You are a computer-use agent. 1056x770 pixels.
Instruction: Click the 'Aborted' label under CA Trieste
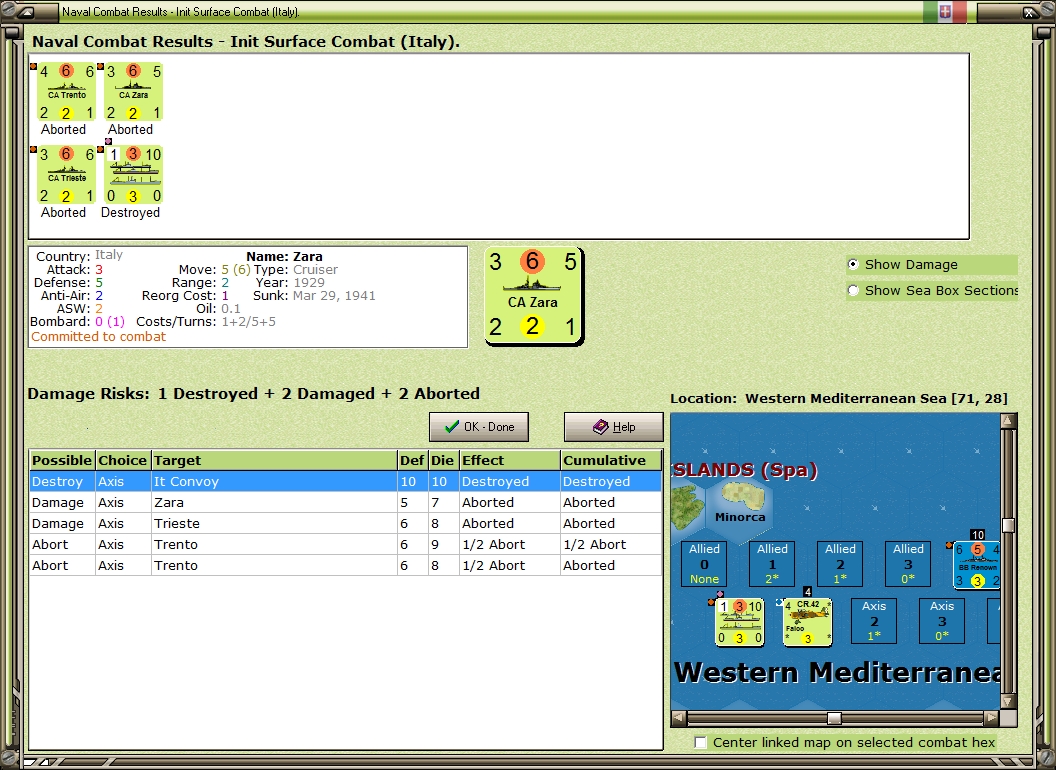tap(63, 213)
